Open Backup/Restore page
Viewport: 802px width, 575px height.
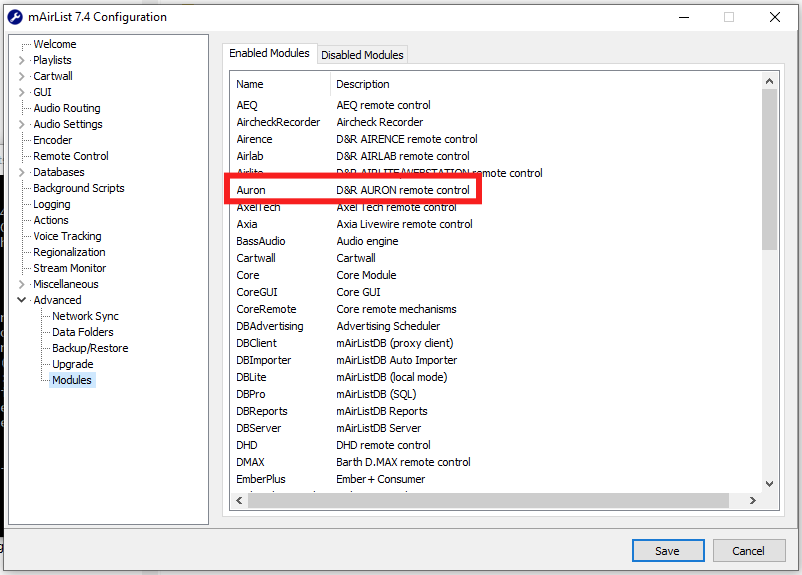[x=90, y=348]
